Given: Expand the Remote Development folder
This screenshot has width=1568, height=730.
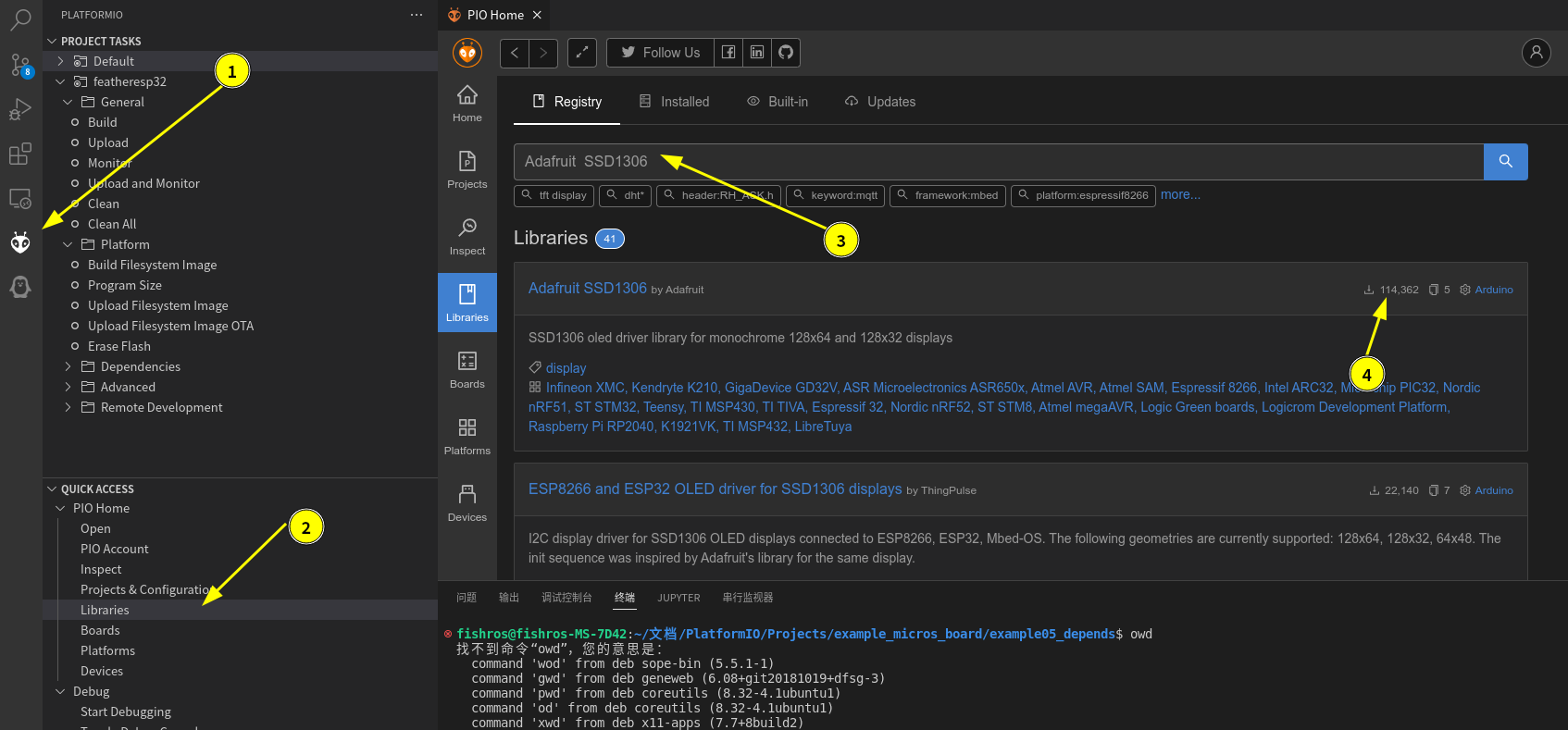Looking at the screenshot, I should 68,407.
